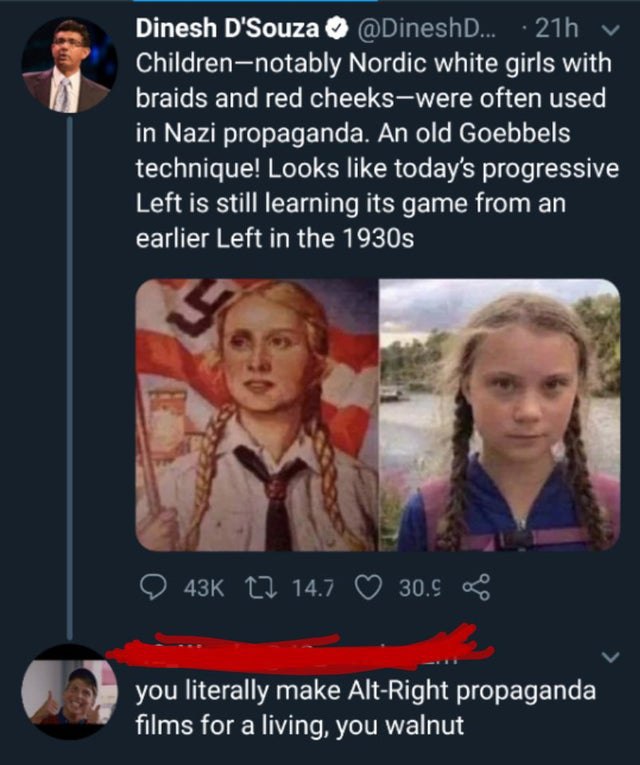Open the @DineshD... handle link

click(x=427, y=29)
